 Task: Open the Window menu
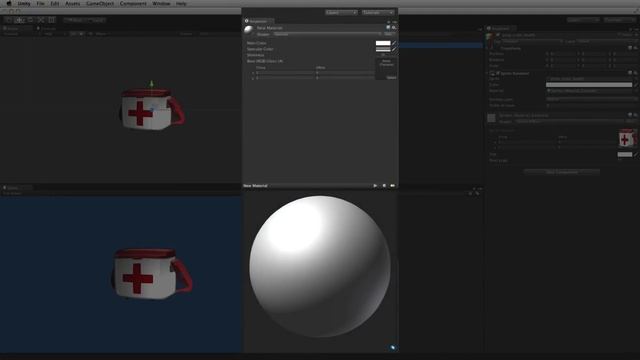point(161,3)
